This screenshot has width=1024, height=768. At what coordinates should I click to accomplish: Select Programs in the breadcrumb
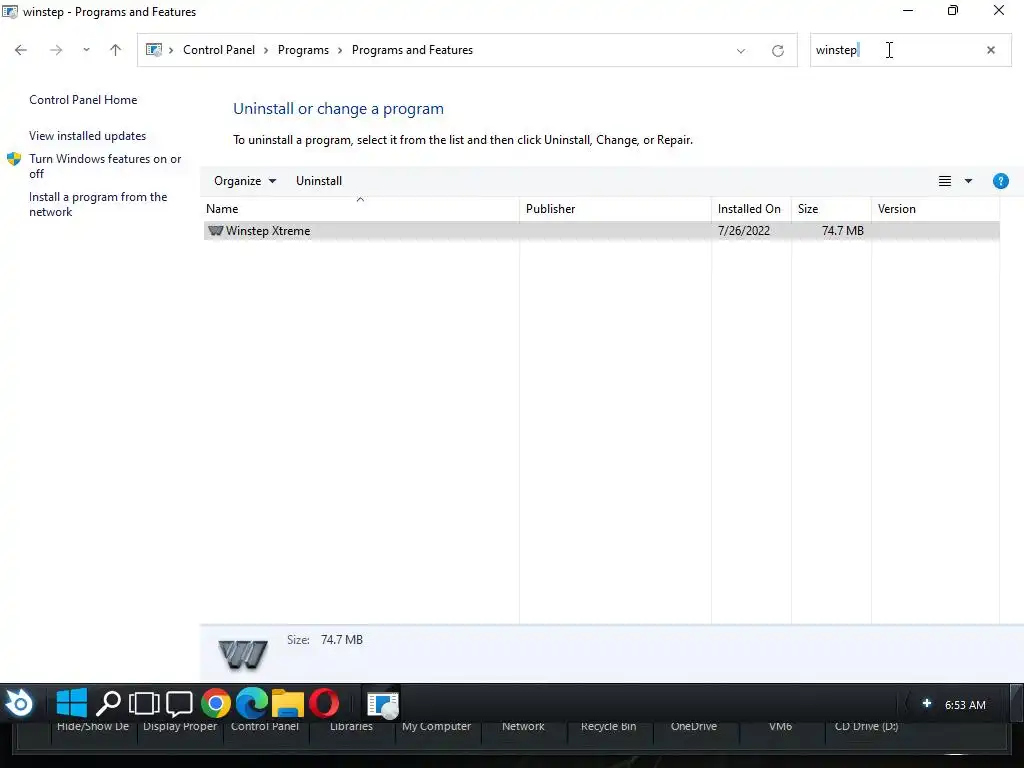[x=303, y=50]
